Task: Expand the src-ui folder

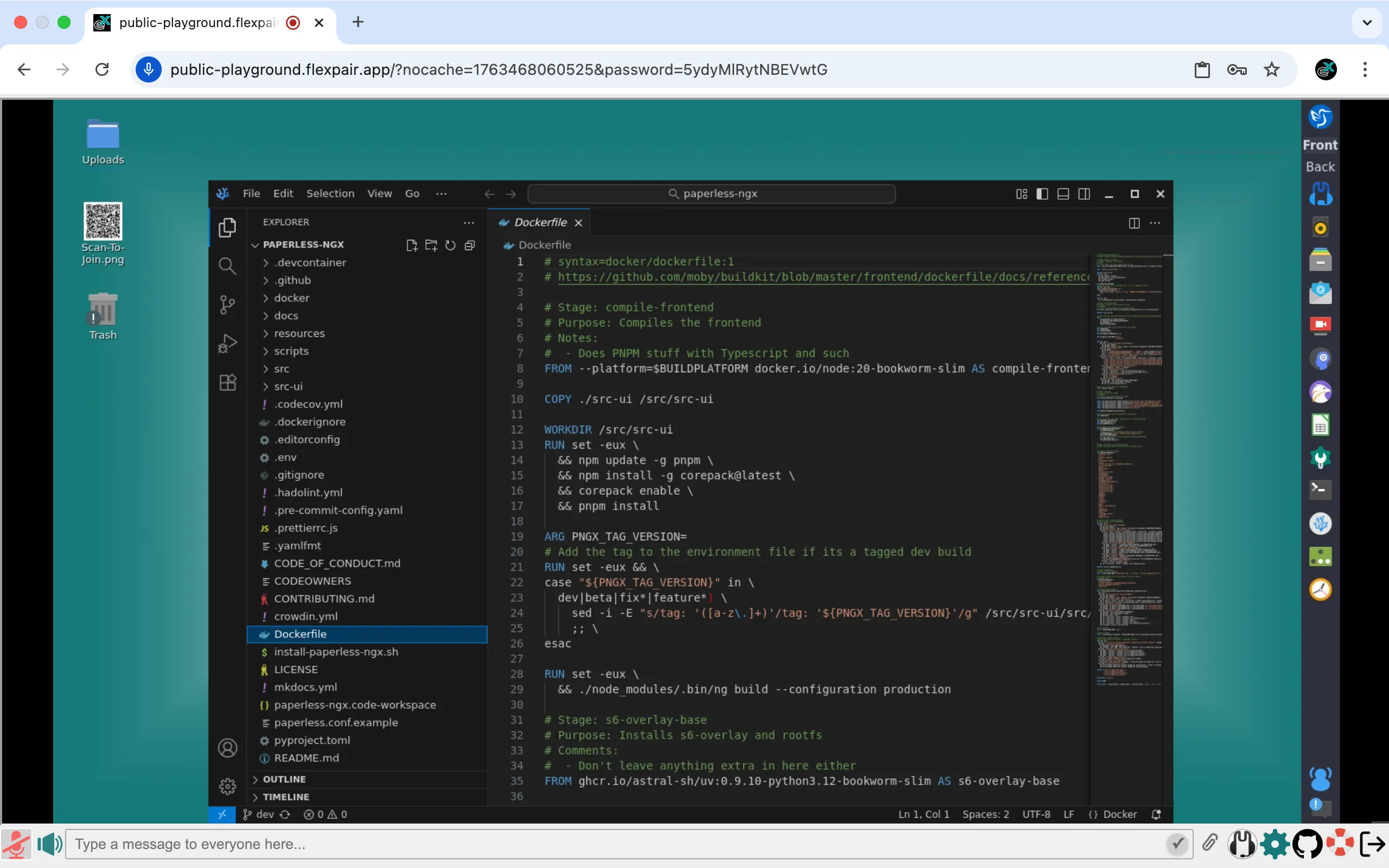Action: click(367, 386)
